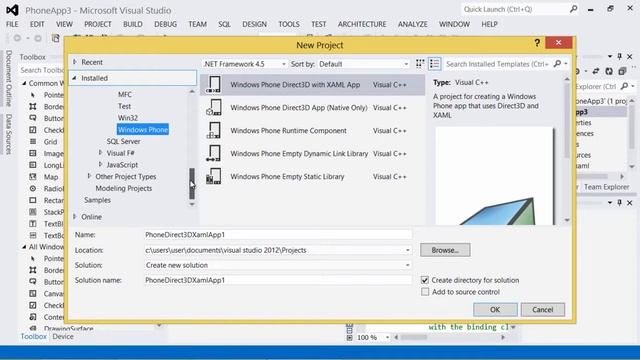Image resolution: width=640 pixels, height=360 pixels.
Task: Collapse the Common controls group in Toolbox
Action: click(24, 83)
